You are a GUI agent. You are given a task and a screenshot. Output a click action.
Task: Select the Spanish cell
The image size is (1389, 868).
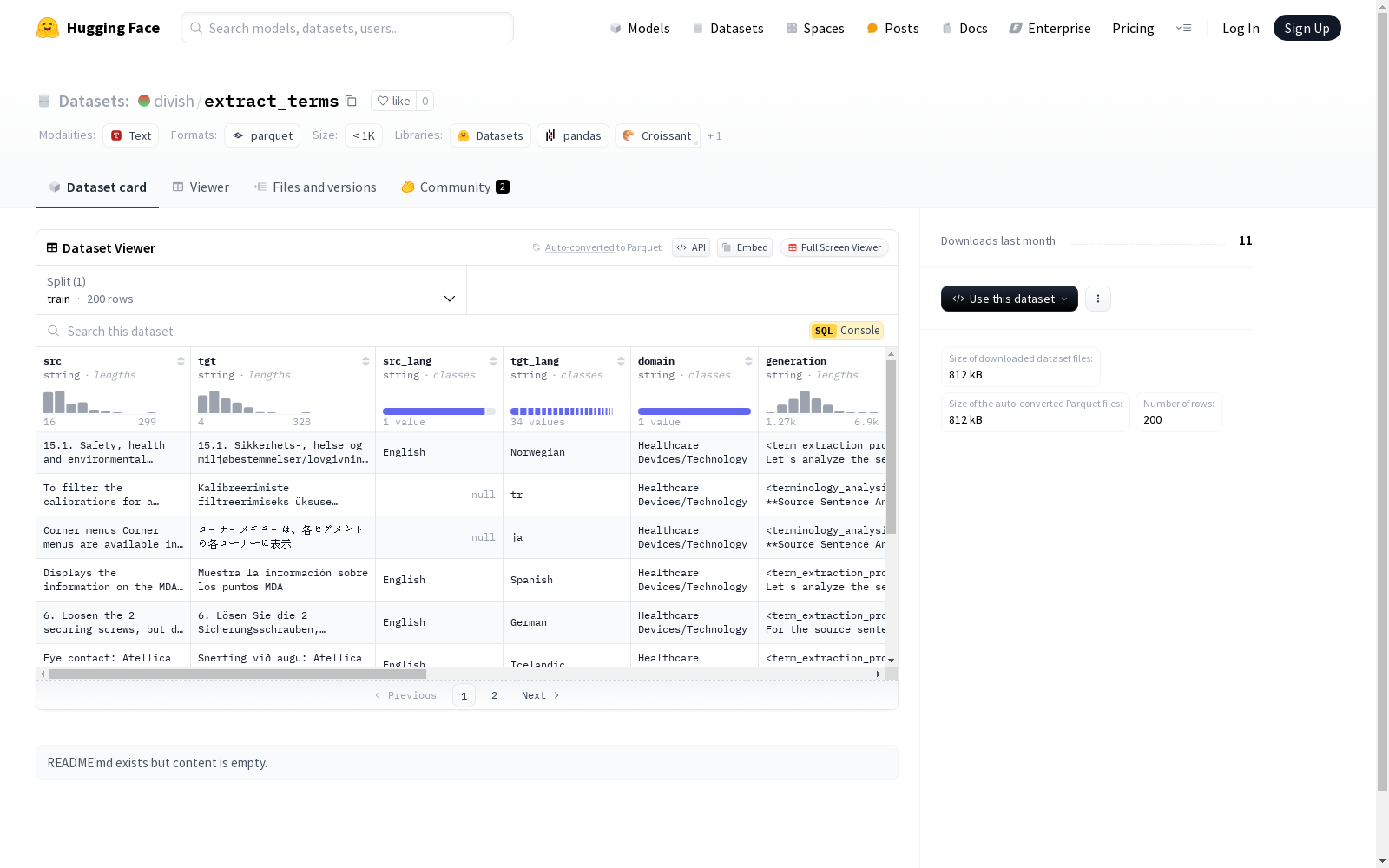(x=567, y=580)
